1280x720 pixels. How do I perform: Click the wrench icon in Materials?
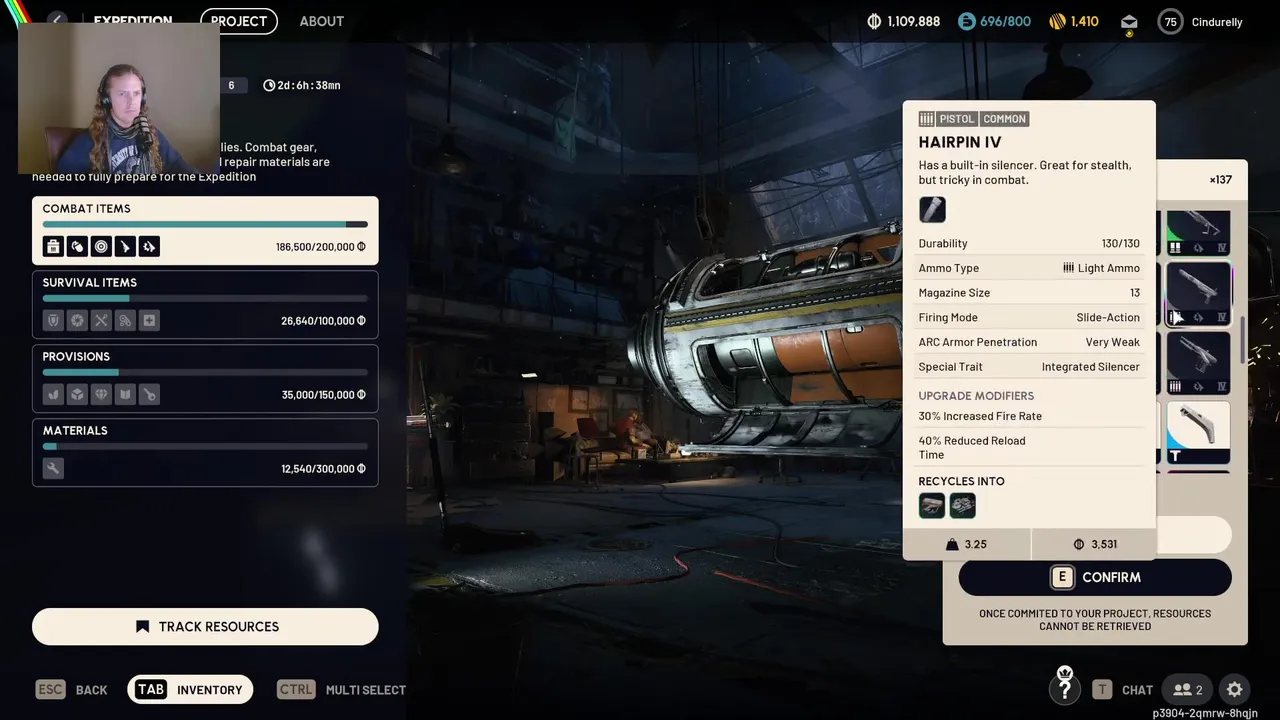click(53, 469)
